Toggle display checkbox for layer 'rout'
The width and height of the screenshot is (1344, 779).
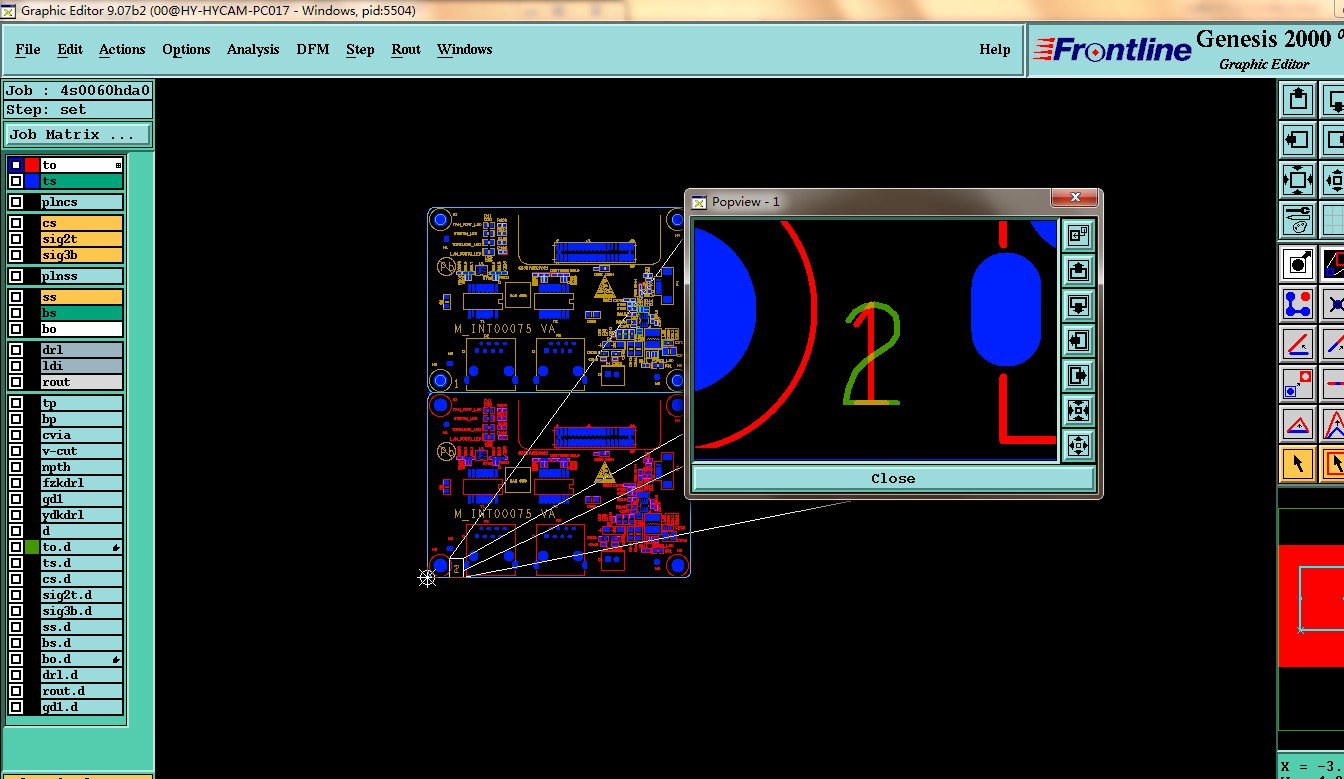click(x=16, y=382)
